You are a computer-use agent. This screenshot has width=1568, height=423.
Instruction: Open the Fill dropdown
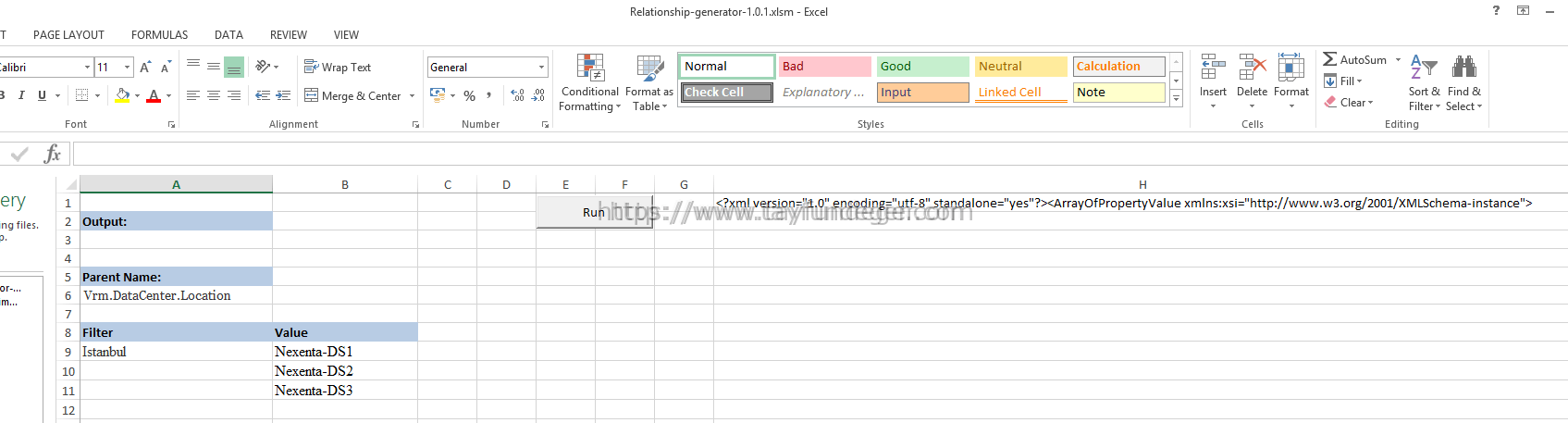pyautogui.click(x=1343, y=81)
